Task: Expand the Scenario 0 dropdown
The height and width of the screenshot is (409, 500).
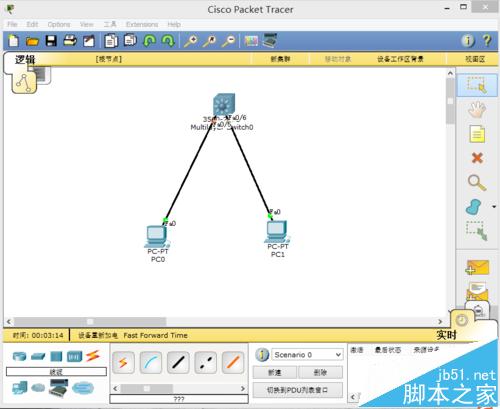Action: [x=338, y=355]
